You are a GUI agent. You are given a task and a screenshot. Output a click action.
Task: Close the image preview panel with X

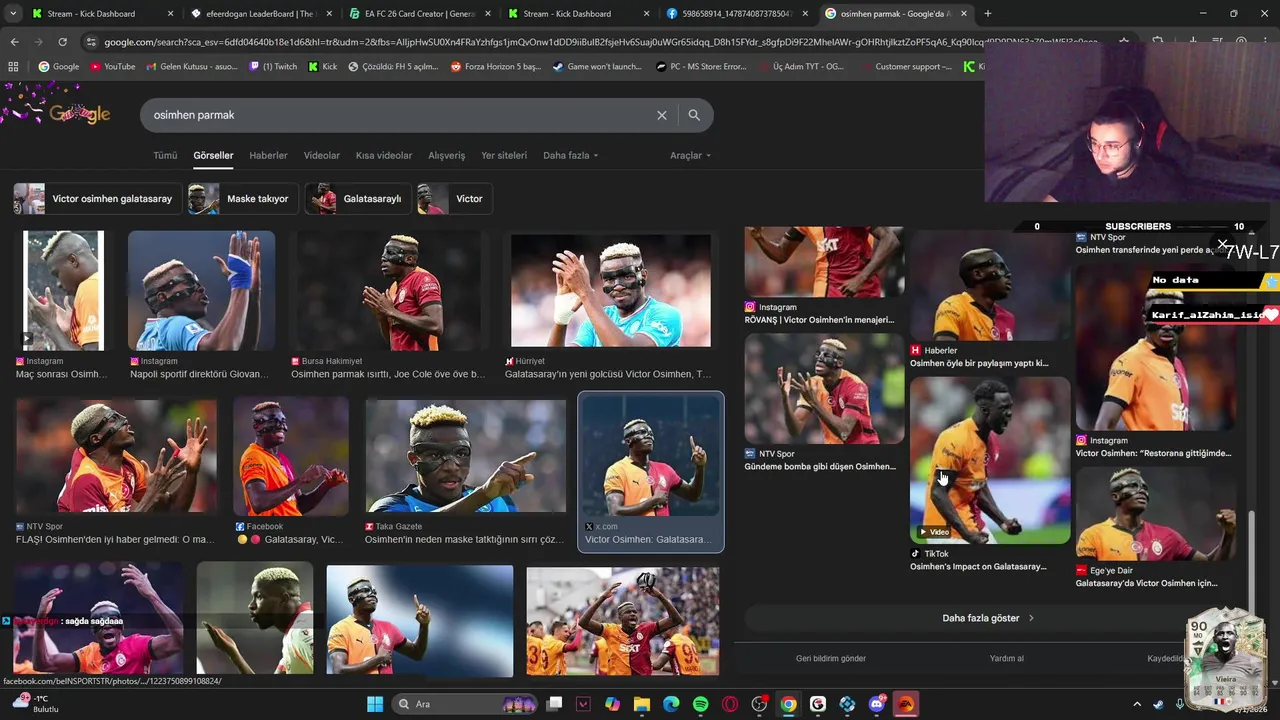click(1222, 244)
